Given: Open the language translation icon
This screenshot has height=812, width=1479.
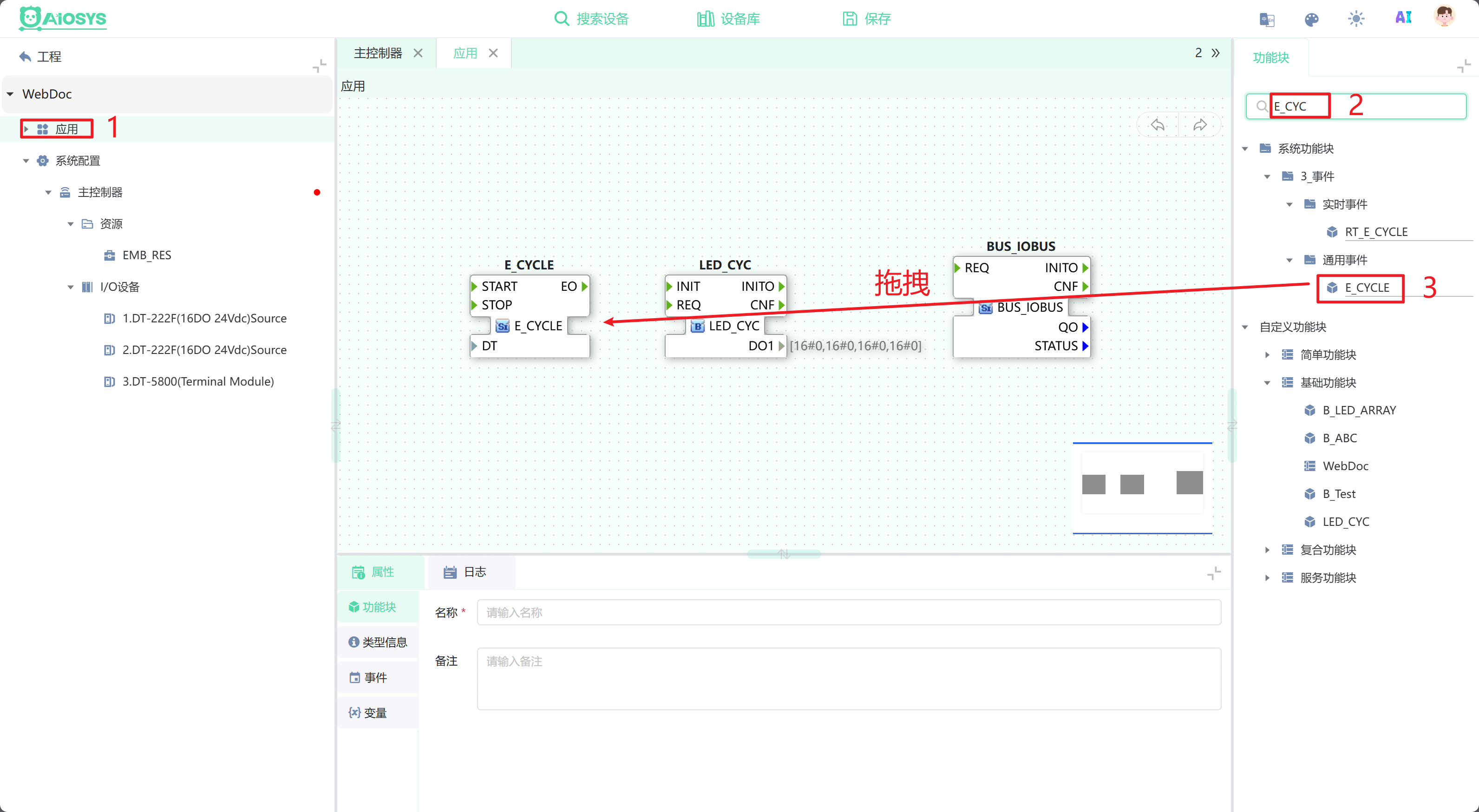Looking at the screenshot, I should [1267, 19].
